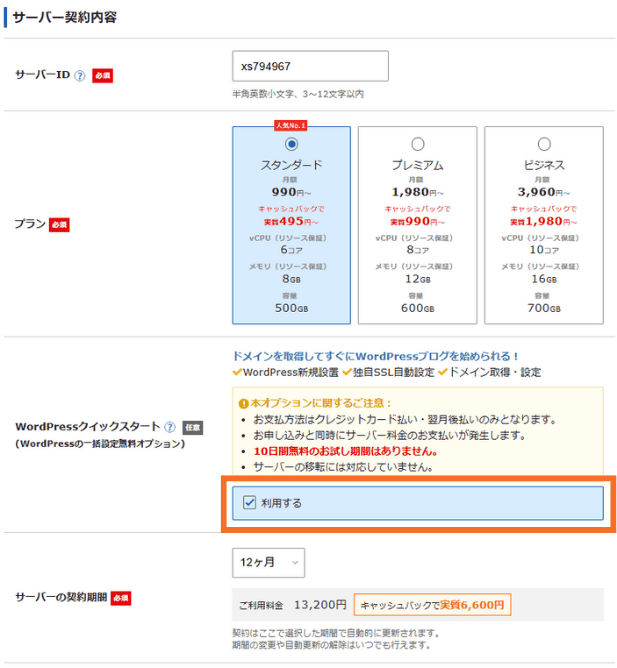Pick the ビジネス plan radio button
This screenshot has height=668, width=617.
tap(544, 144)
